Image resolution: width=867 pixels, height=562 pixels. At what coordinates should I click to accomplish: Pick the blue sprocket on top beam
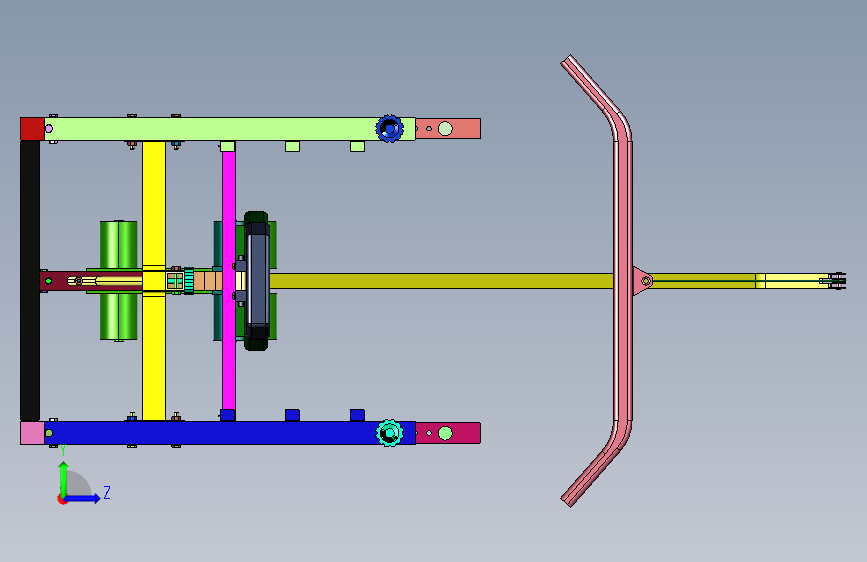point(389,128)
